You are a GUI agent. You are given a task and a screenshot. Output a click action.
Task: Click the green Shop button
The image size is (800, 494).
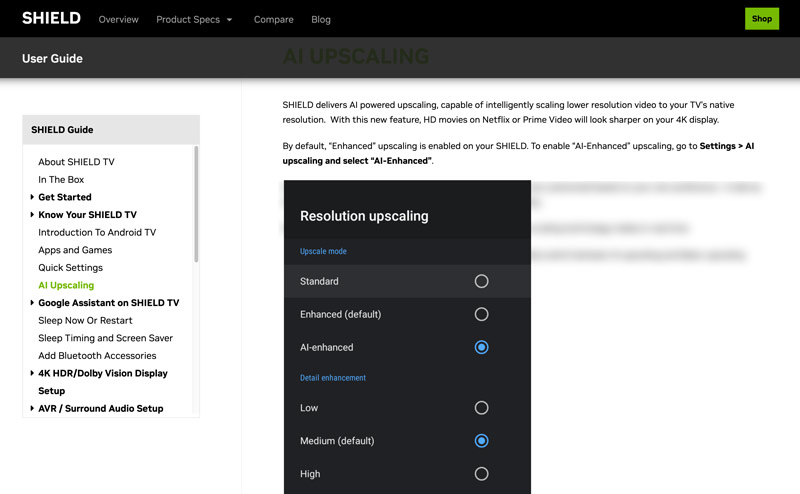pyautogui.click(x=762, y=18)
